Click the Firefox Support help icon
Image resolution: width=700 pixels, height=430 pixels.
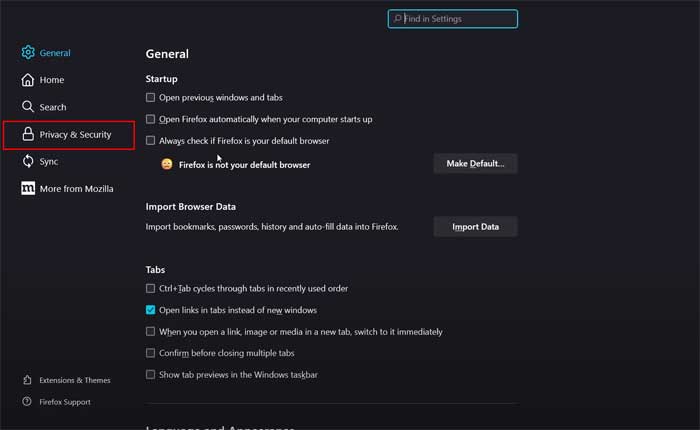coord(28,402)
